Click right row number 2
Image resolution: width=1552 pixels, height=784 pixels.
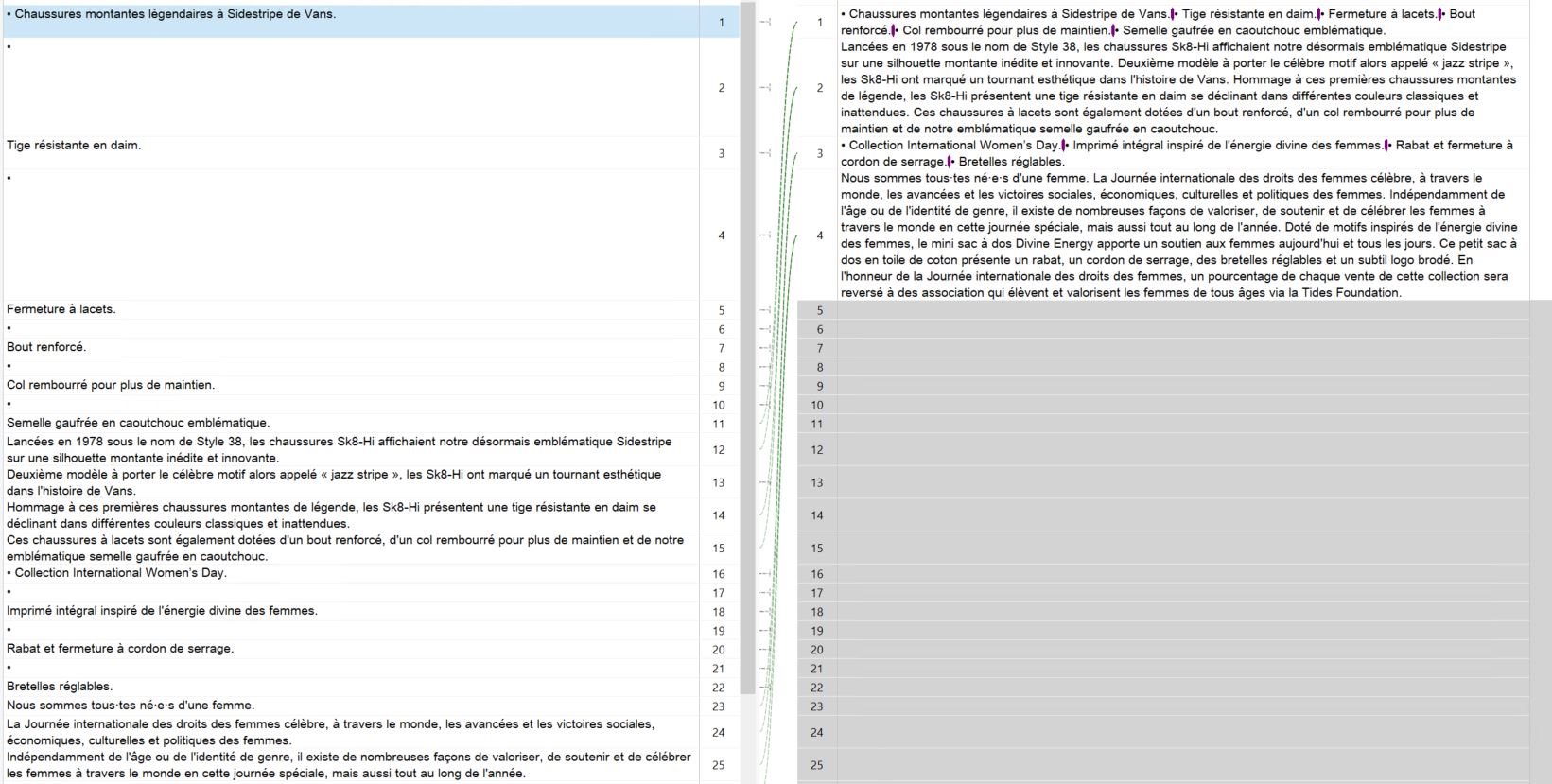pyautogui.click(x=819, y=88)
